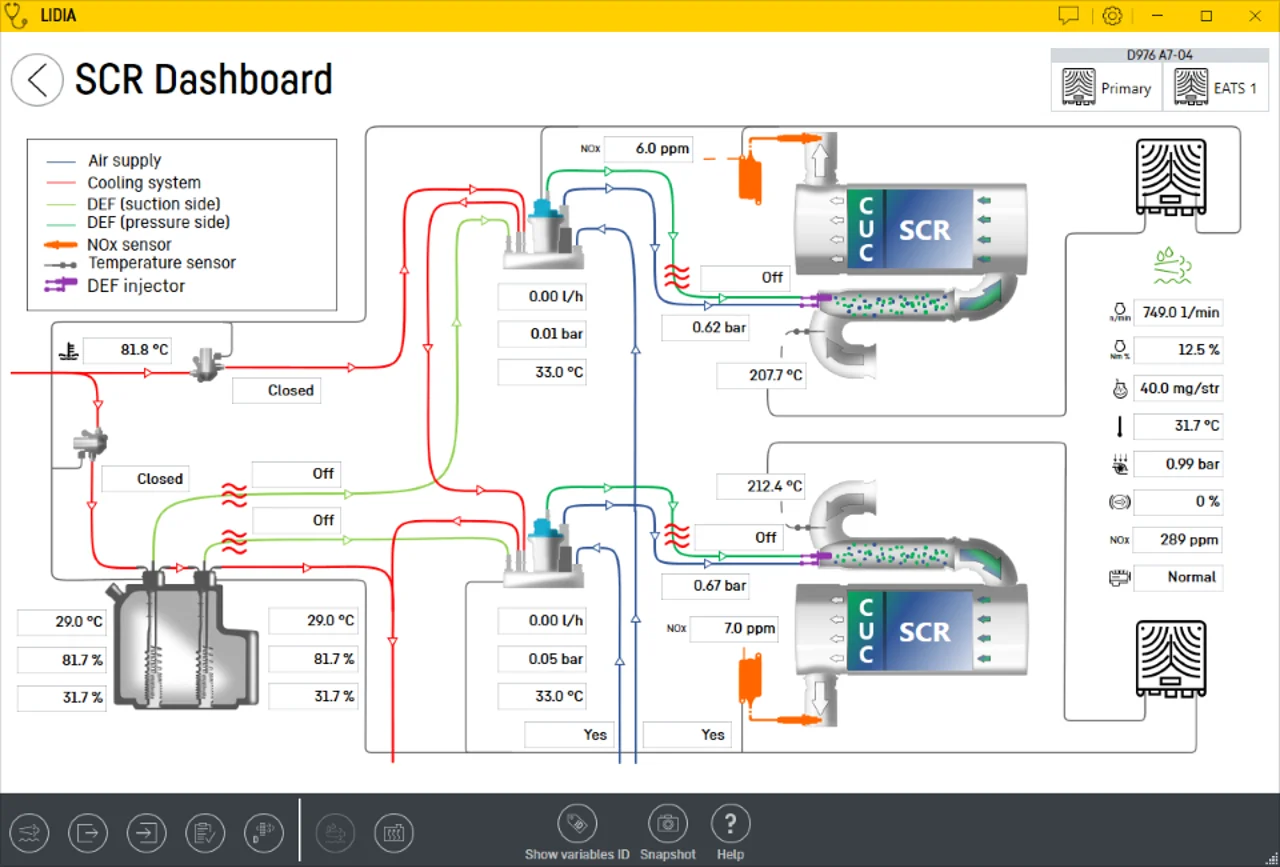Screen dimensions: 1280x867
Task: Click the exit-arrow icon in the bottom toolbar
Action: 88,832
